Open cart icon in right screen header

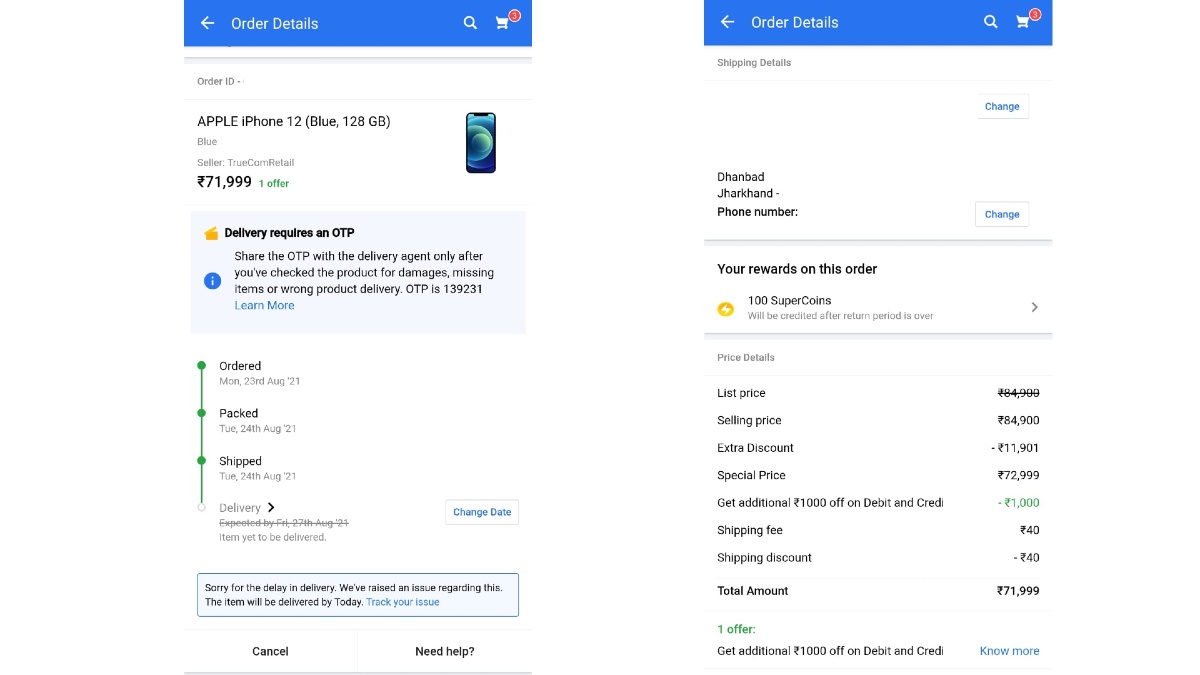pos(1023,22)
